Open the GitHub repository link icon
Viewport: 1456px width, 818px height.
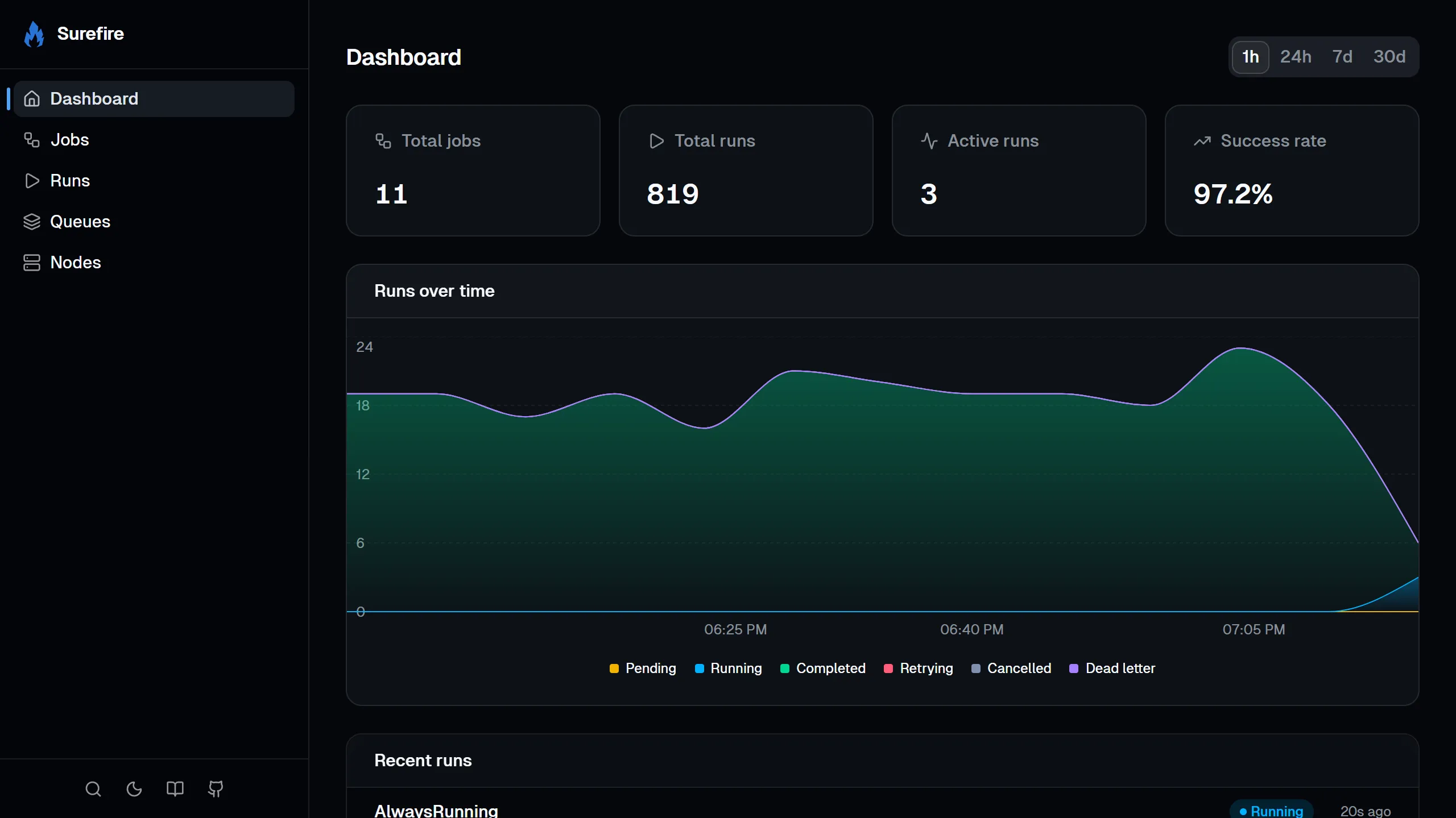point(216,789)
